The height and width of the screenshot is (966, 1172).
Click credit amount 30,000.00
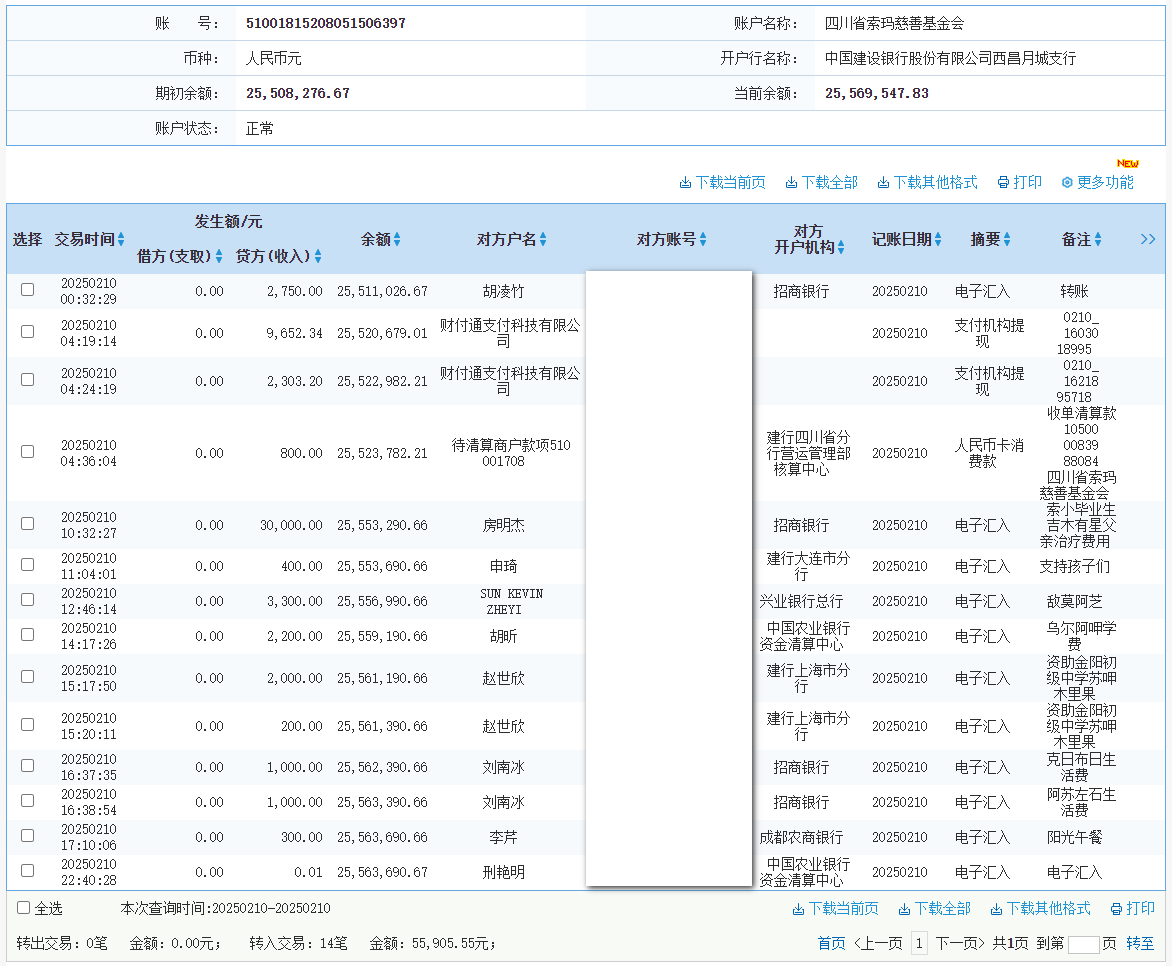tap(292, 526)
